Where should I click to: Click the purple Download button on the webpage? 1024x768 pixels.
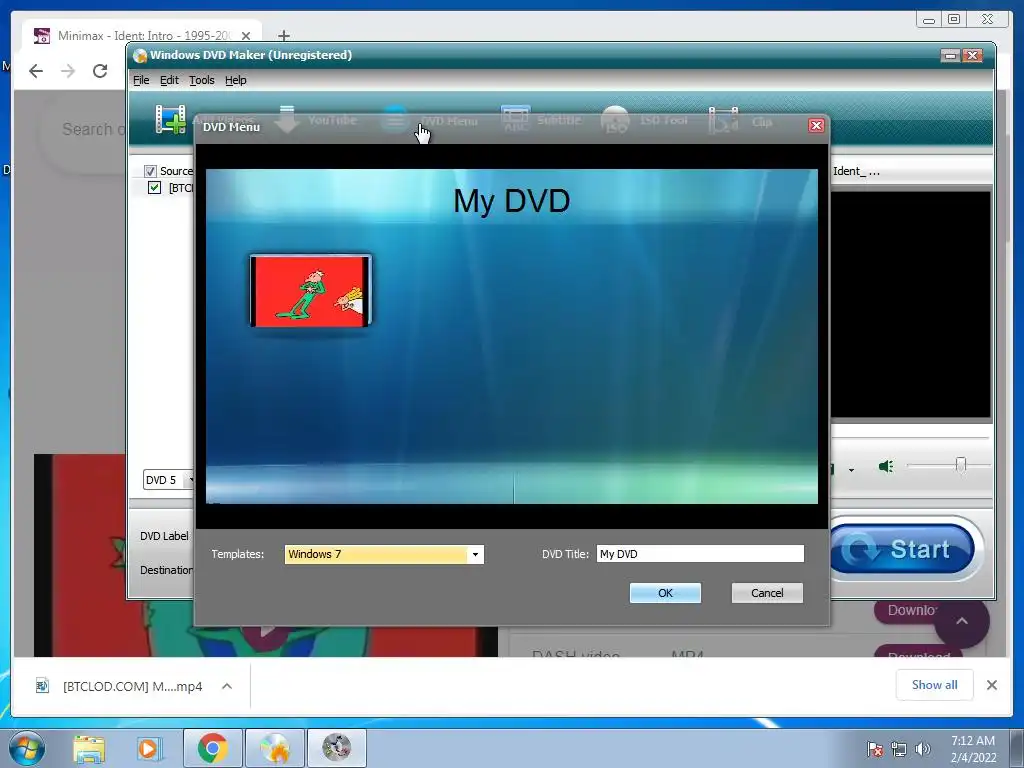pyautogui.click(x=911, y=611)
